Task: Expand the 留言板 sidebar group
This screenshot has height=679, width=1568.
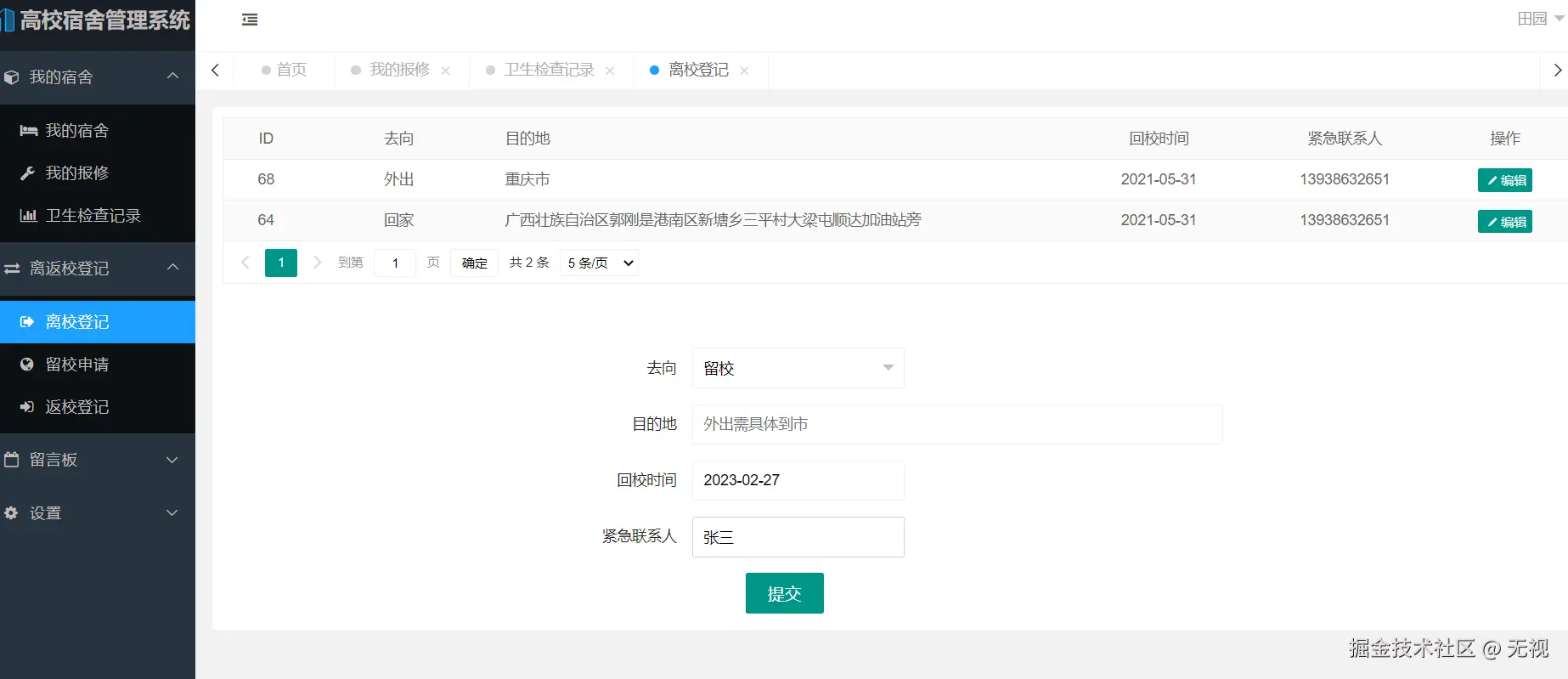Action: point(172,460)
